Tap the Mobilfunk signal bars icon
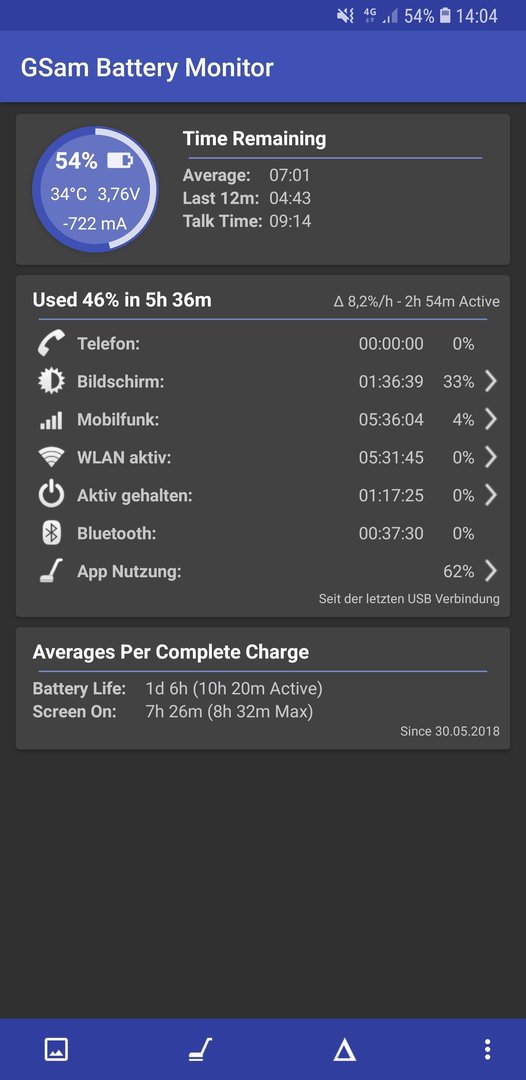The height and width of the screenshot is (1080, 526). pos(52,419)
